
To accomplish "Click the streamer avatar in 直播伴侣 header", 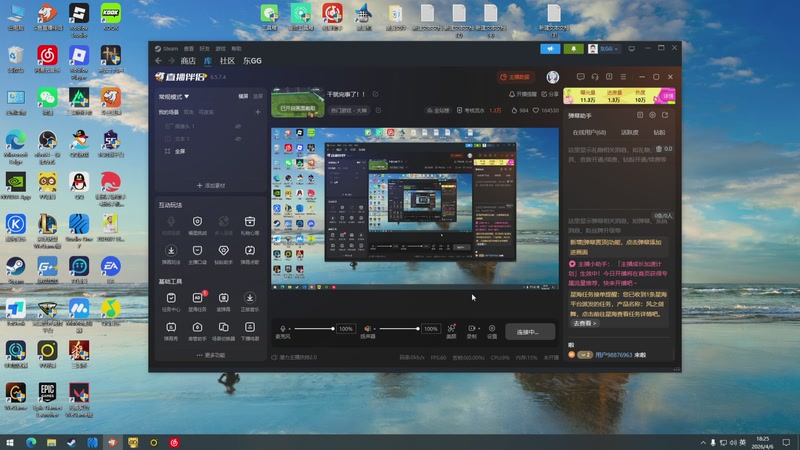I will click(553, 77).
